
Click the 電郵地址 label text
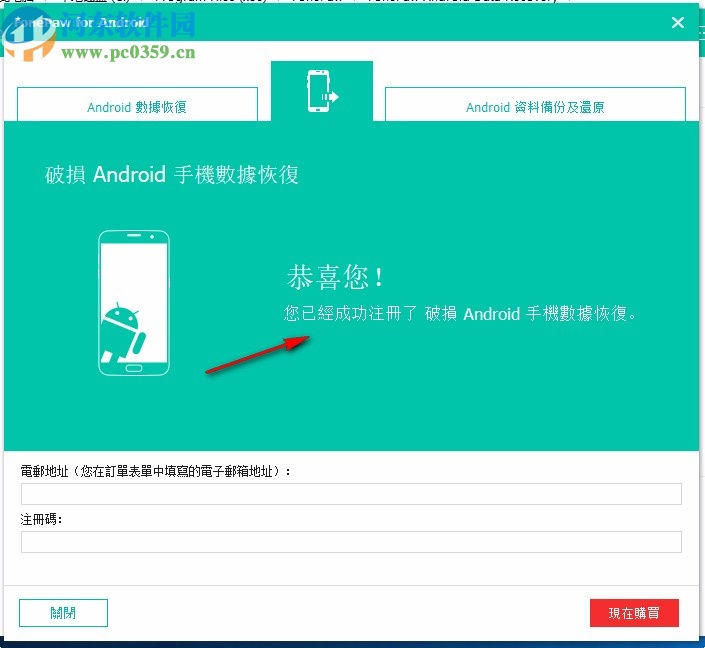(155, 471)
